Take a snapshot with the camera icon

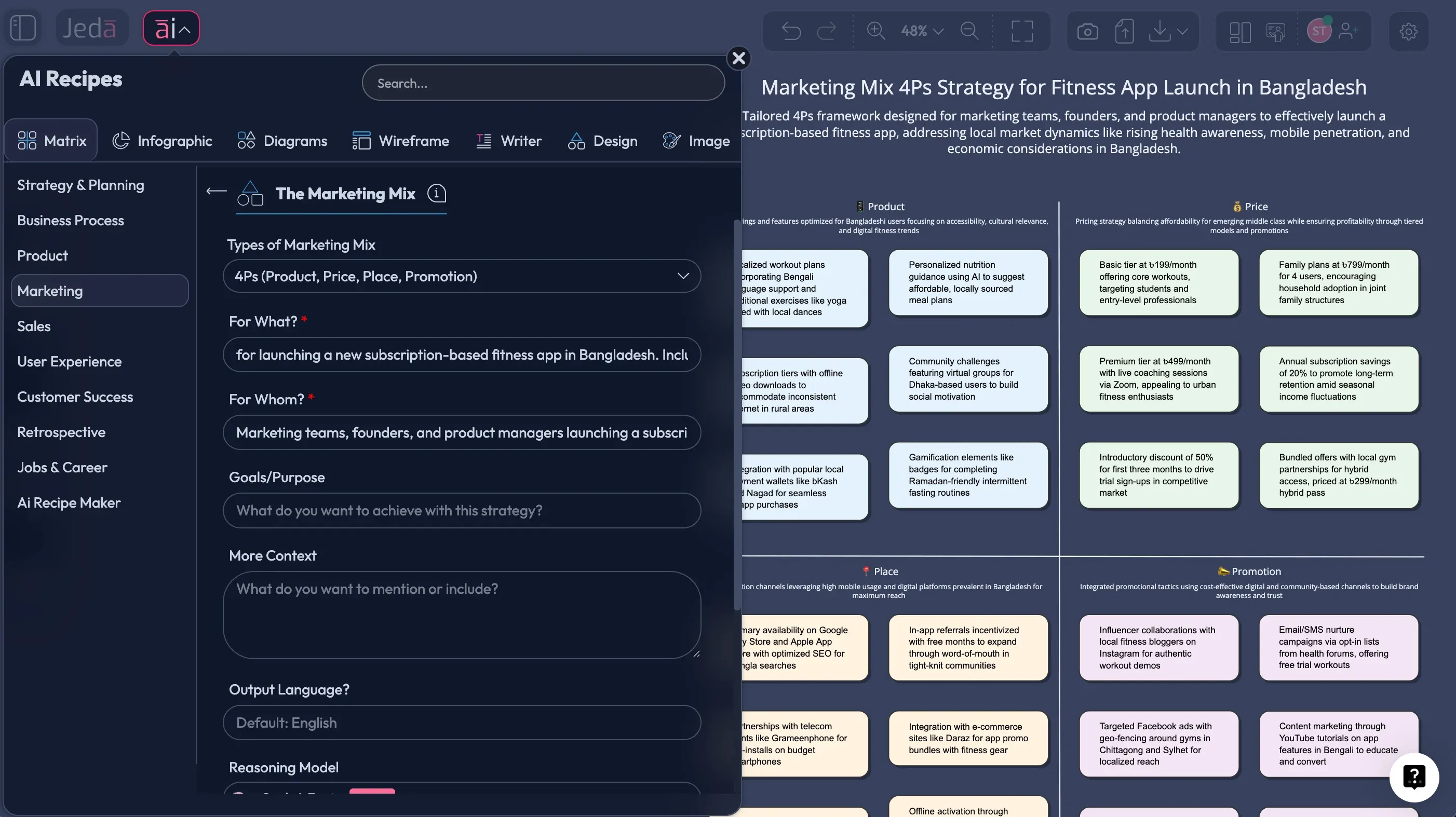click(x=1087, y=31)
